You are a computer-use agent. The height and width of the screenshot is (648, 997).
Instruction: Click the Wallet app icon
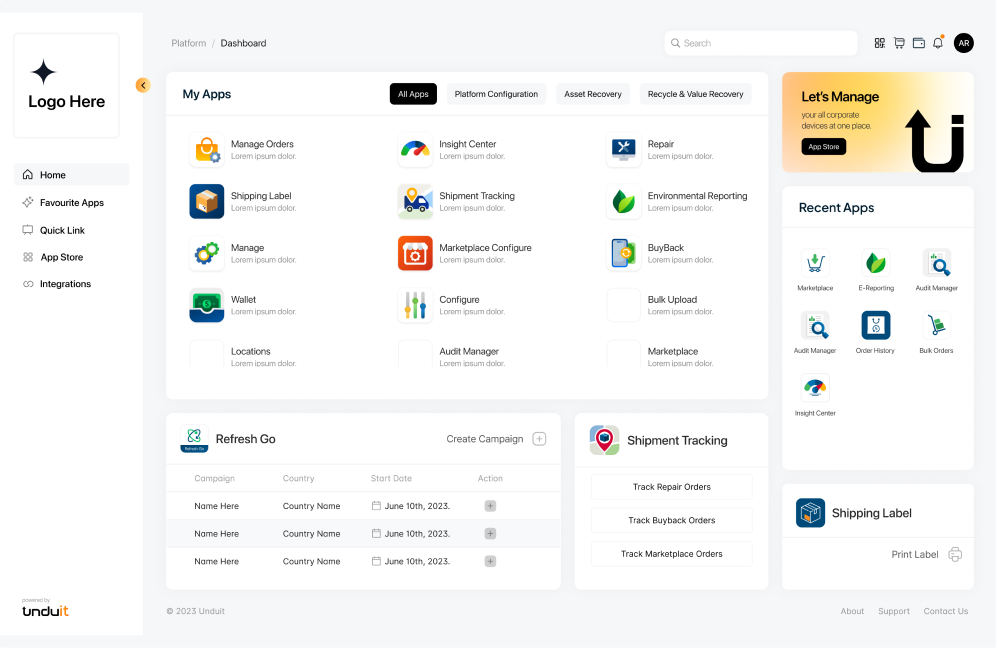click(207, 305)
